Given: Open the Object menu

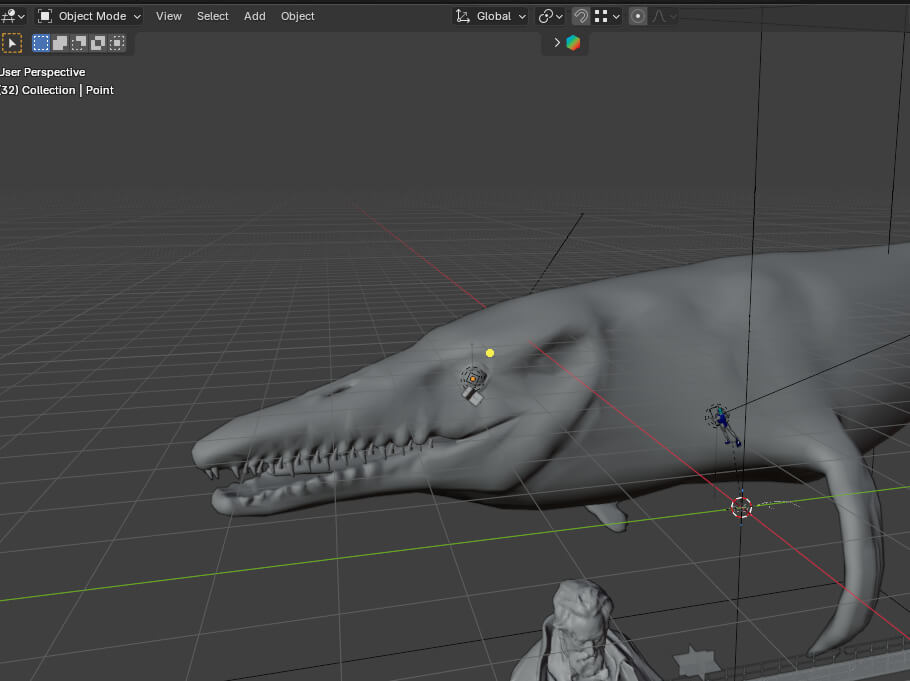Looking at the screenshot, I should pos(298,16).
